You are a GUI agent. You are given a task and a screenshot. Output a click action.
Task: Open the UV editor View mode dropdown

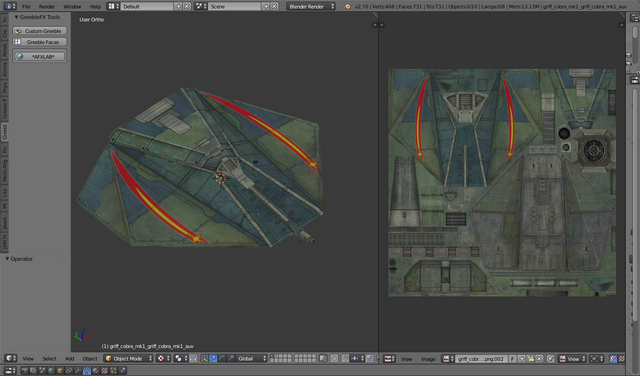click(573, 359)
